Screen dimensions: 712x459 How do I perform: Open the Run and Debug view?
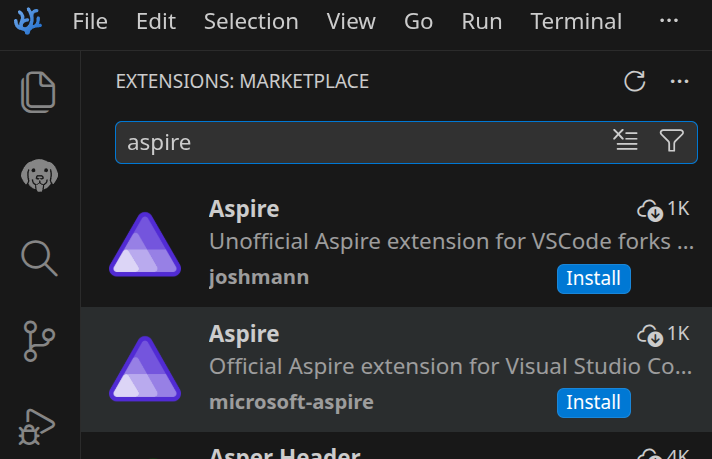(x=37, y=427)
